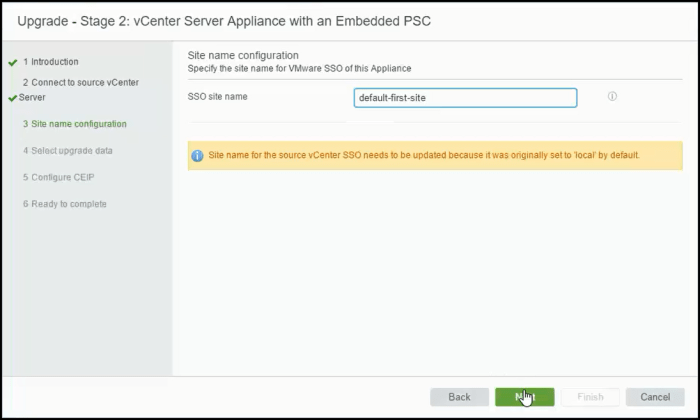Click the SSO site name label

tap(217, 97)
